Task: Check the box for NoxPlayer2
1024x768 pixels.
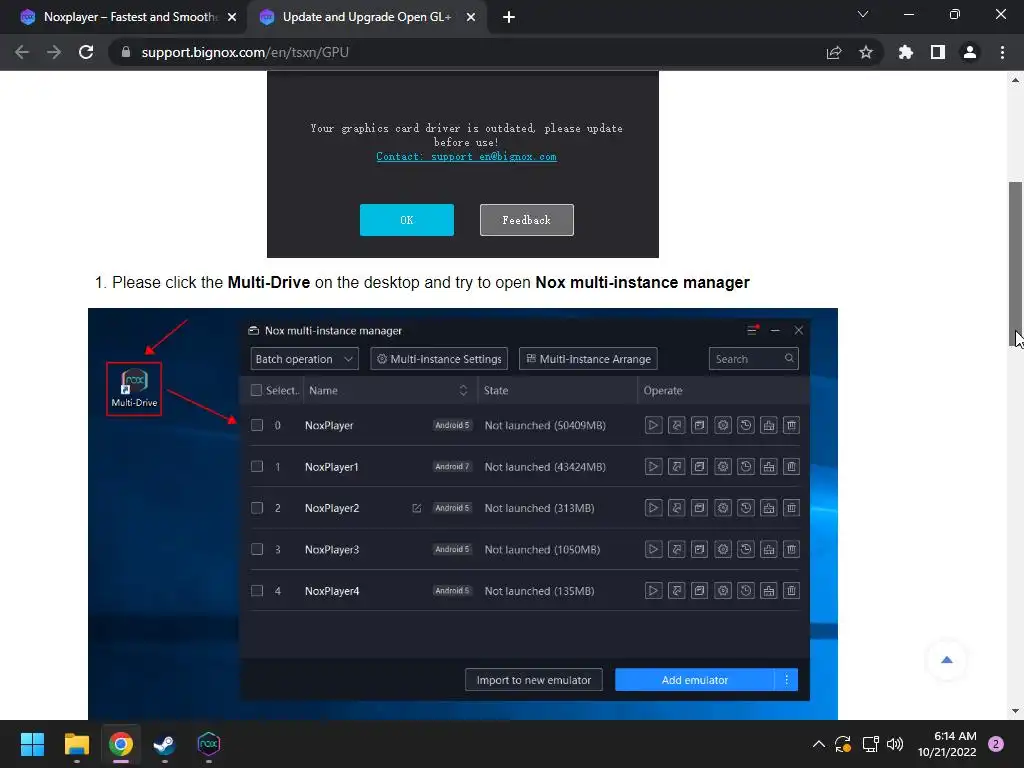Action: pyautogui.click(x=257, y=508)
